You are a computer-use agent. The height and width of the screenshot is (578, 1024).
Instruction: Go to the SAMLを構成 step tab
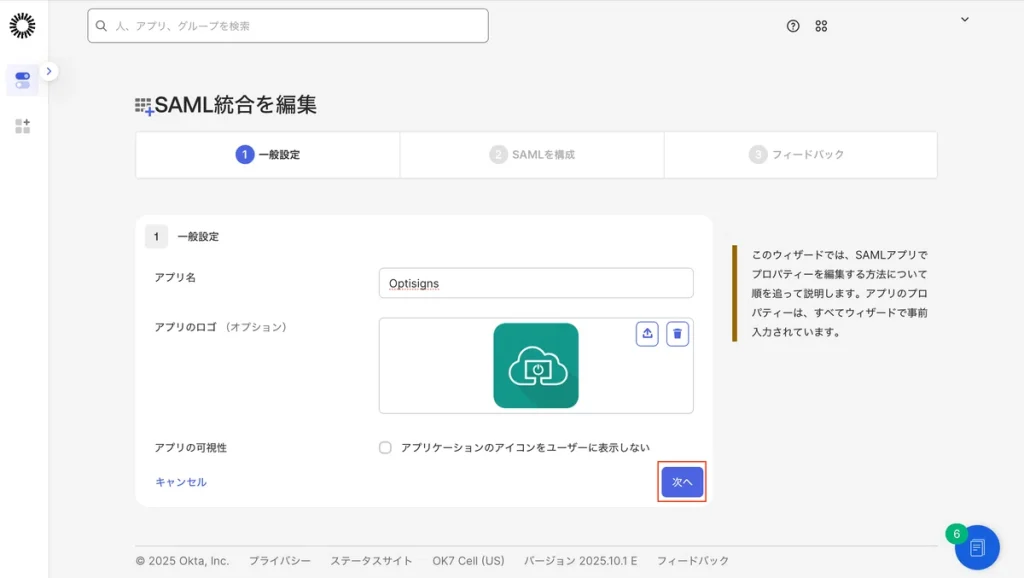532,155
